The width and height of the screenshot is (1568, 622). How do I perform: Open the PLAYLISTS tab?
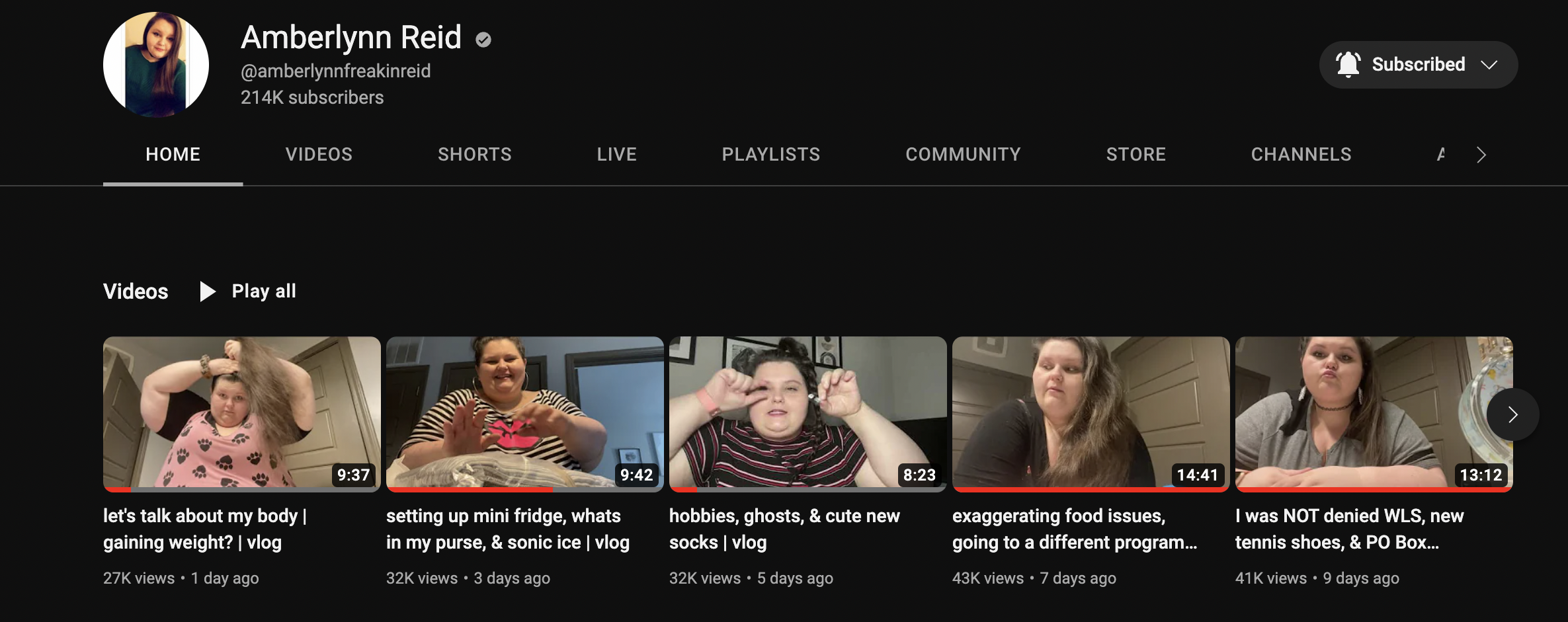click(x=771, y=155)
